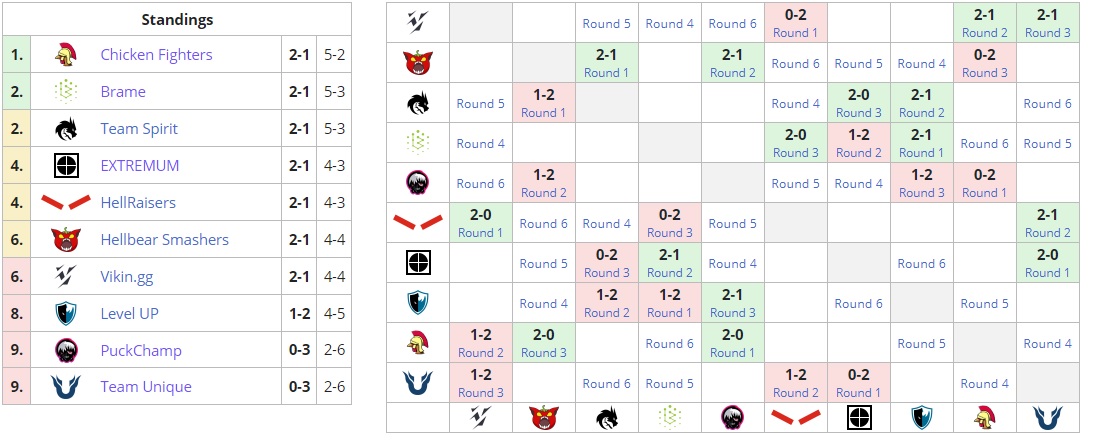Visit the Team Unique team name link
Image resolution: width=1096 pixels, height=444 pixels.
tap(146, 387)
